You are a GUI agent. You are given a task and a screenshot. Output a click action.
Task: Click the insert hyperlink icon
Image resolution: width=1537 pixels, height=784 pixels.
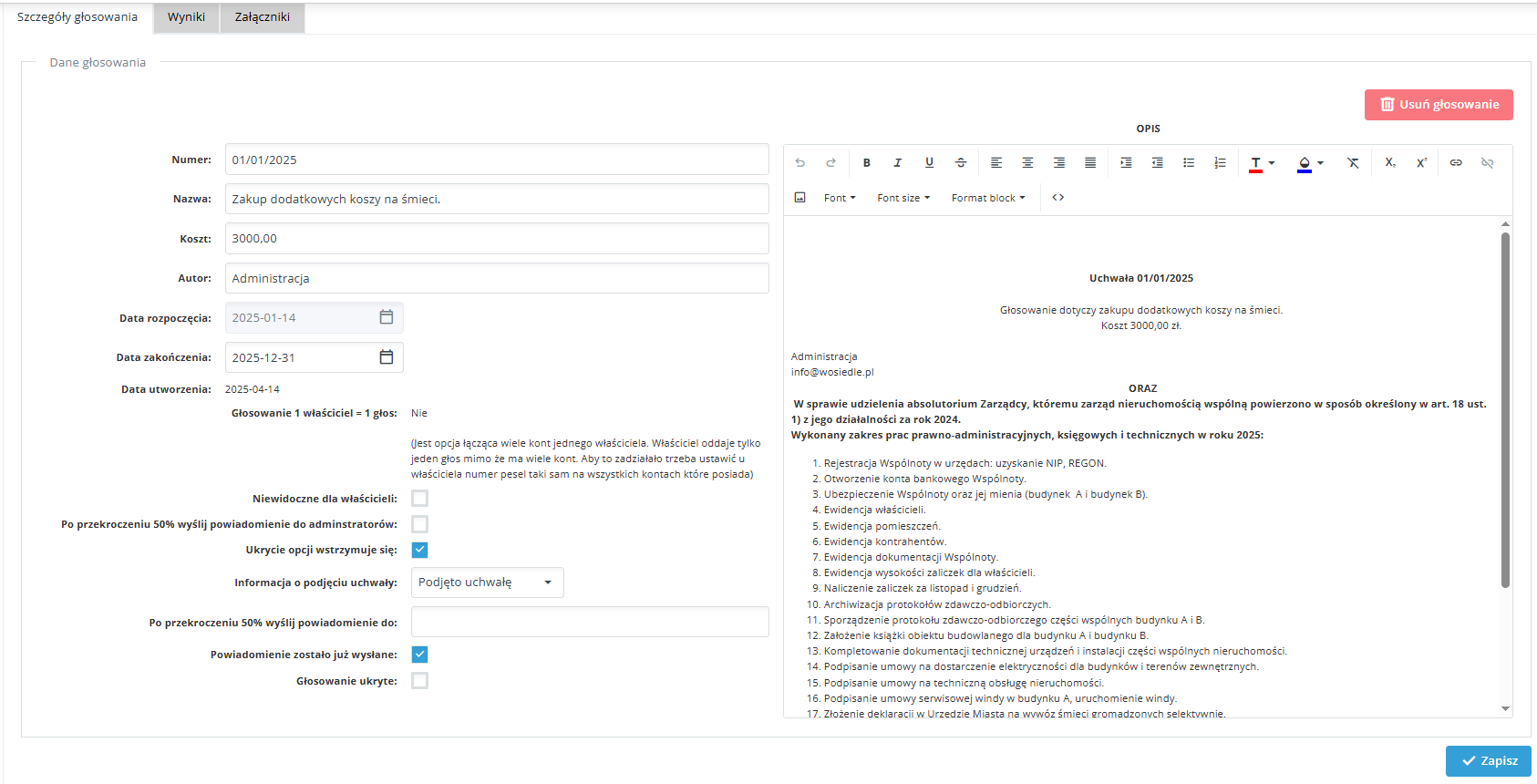click(1456, 163)
